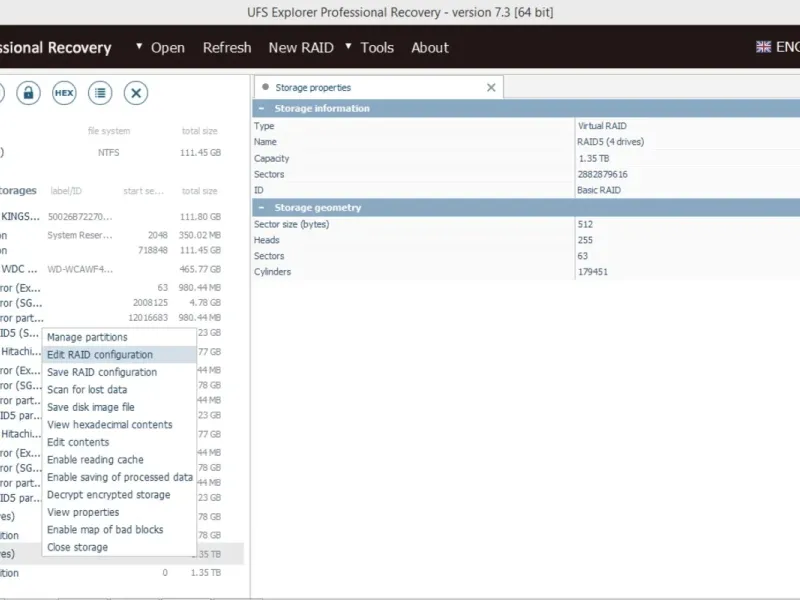Choose Close storage from context menu

[119, 547]
